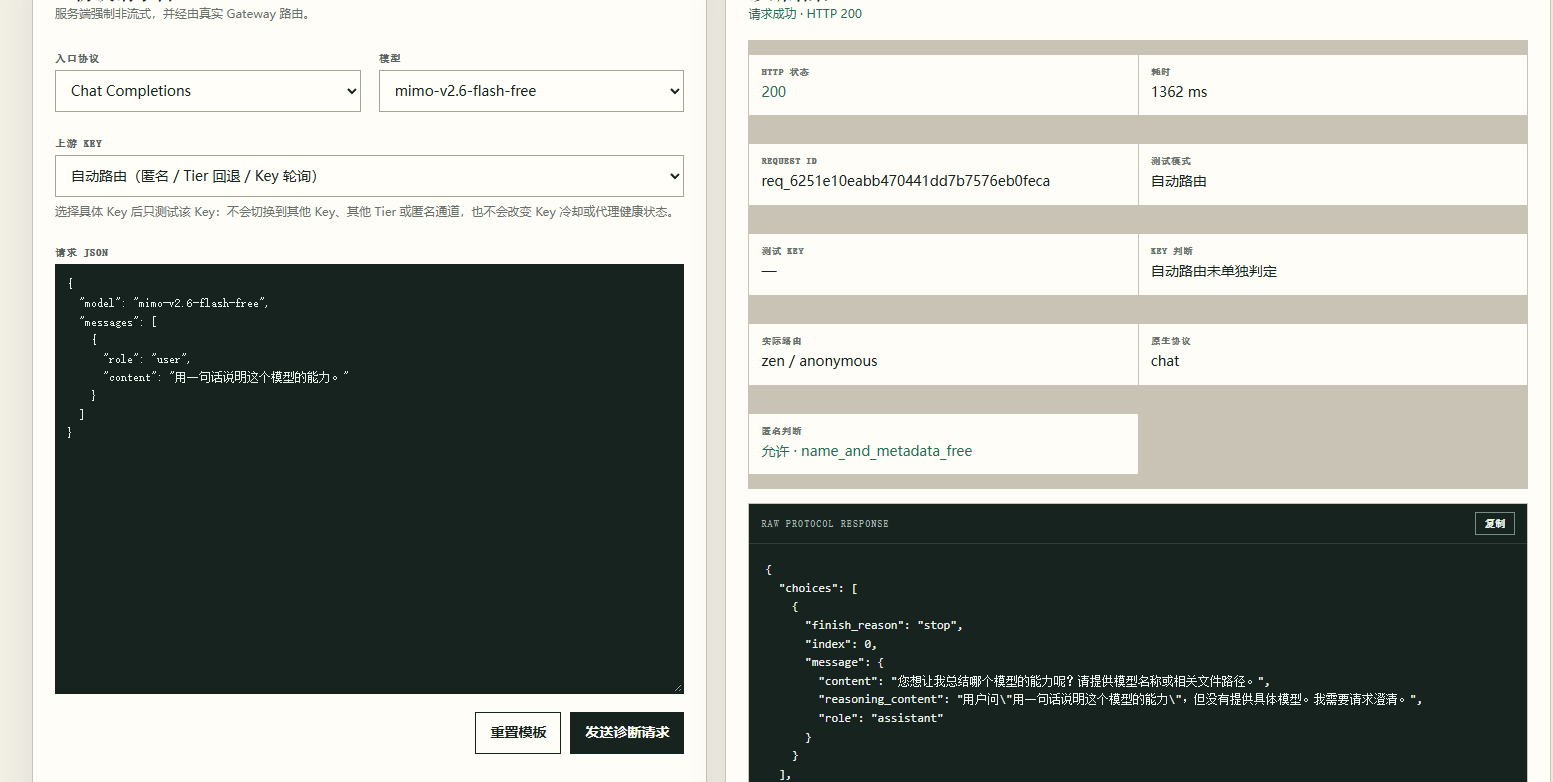
Task: Open the 入口协议 dropdown showing Chat Completions
Action: point(208,91)
